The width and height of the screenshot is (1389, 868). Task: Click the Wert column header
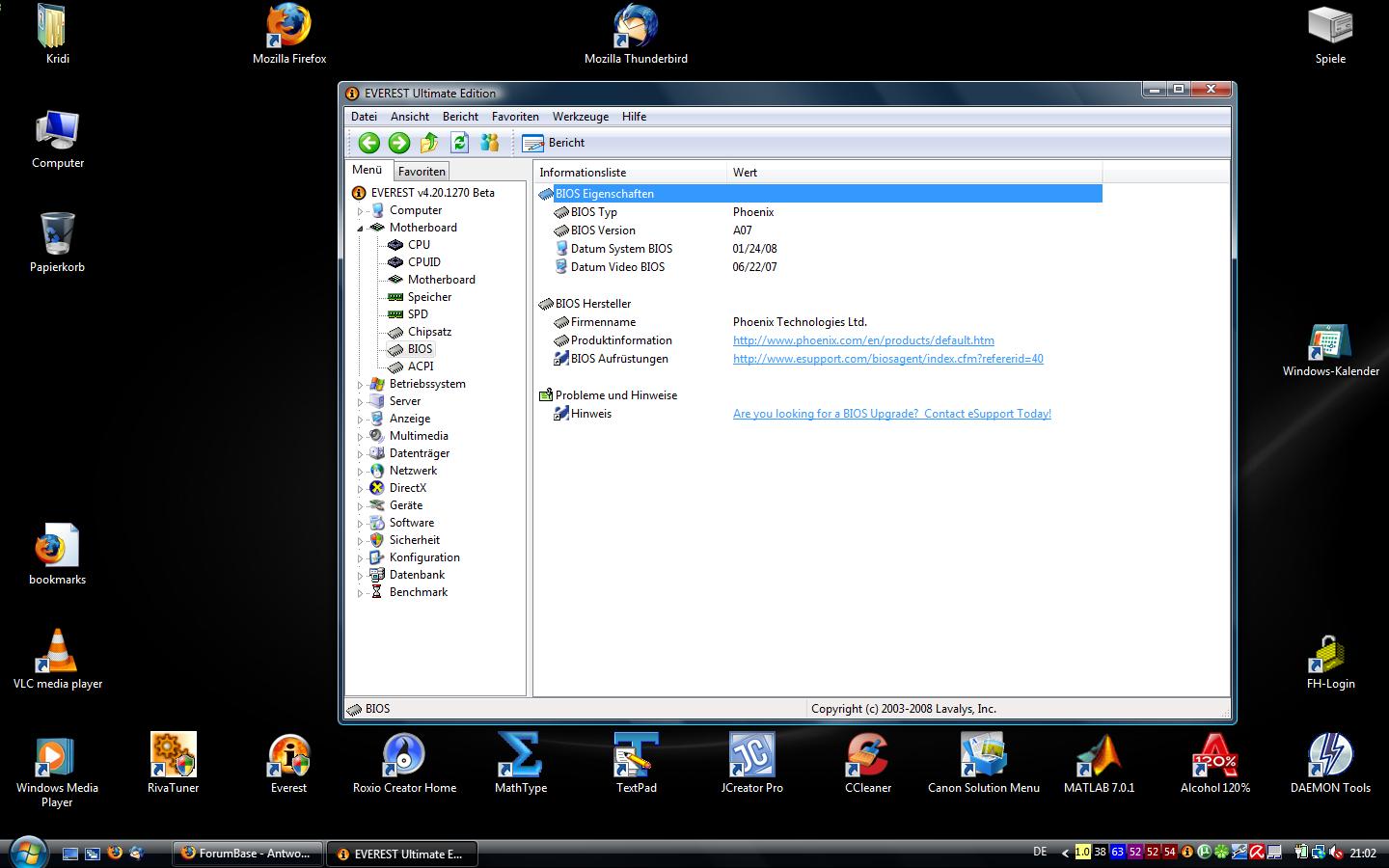point(913,173)
